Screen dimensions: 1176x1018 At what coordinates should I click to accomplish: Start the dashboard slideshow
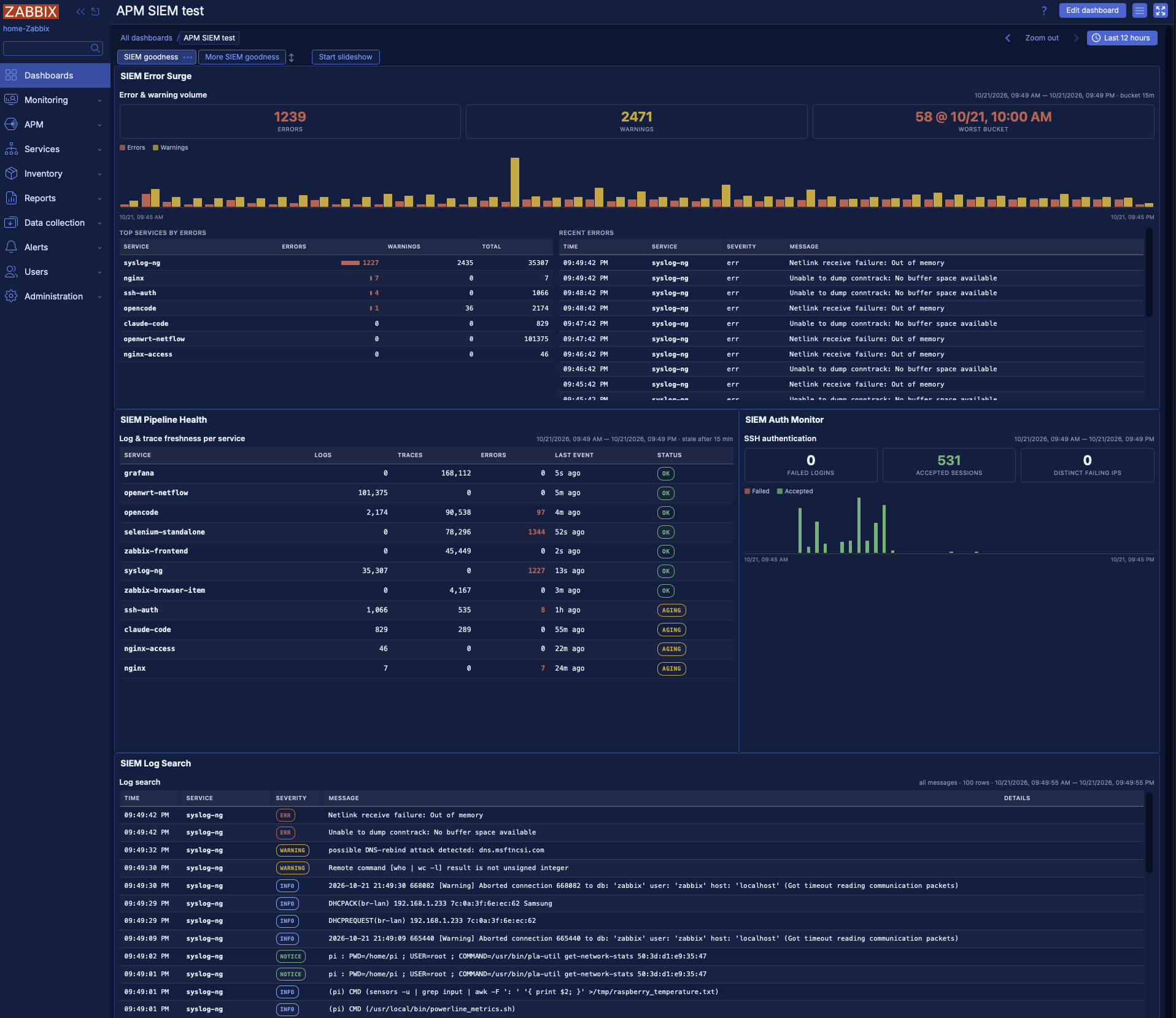click(346, 57)
